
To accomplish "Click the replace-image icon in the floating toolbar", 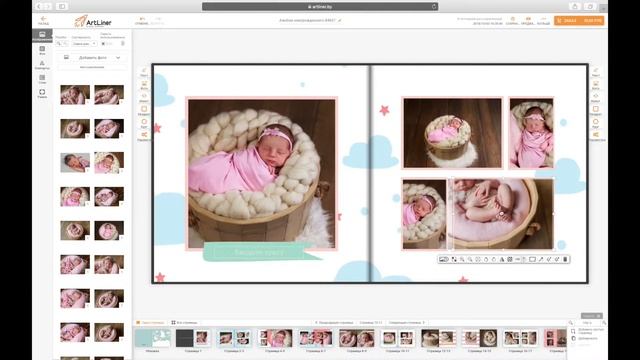I will coord(444,259).
